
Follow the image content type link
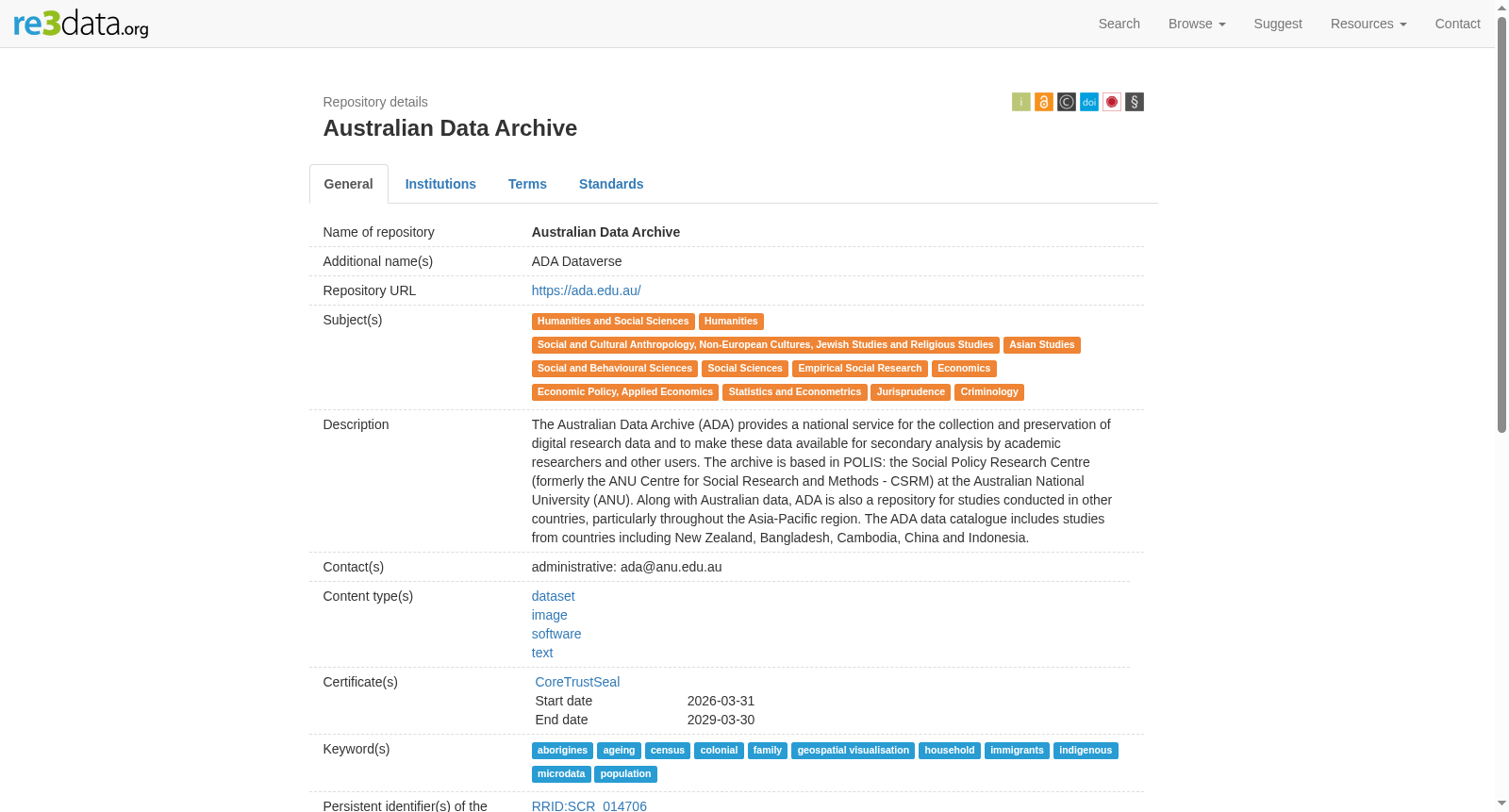coord(550,615)
